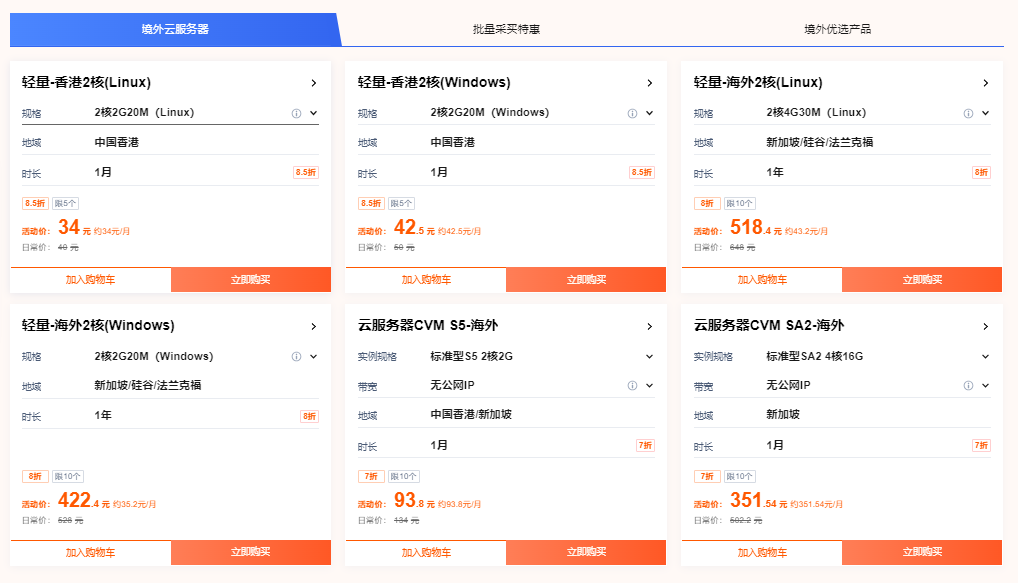
Task: Click 新加坡/硅谷/法兰克福 region on 轻量-海外2核(Windows) card
Action: coord(147,385)
